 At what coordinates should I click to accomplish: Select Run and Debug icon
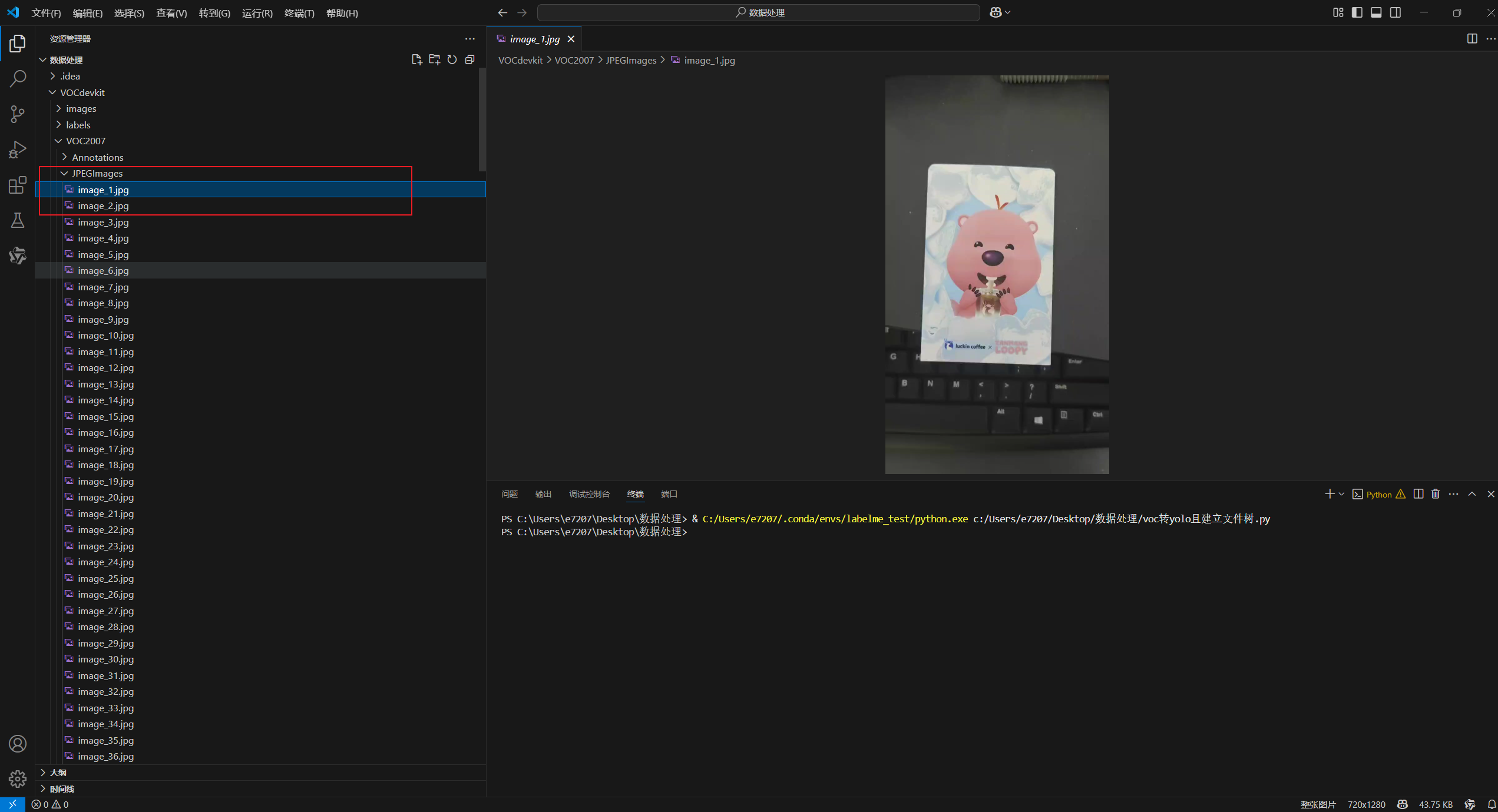coord(17,149)
